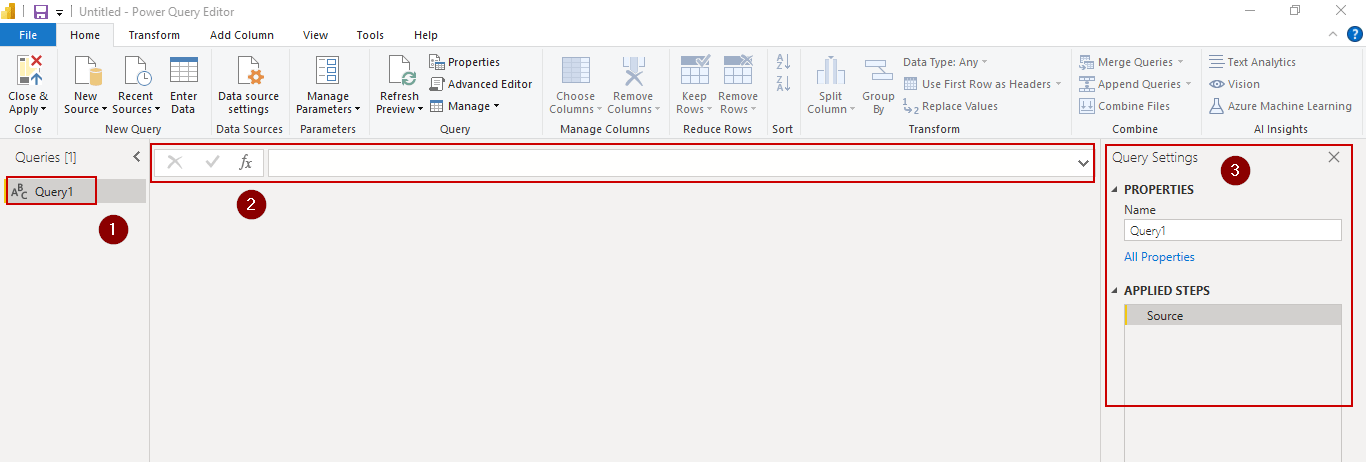1366x462 pixels.
Task: Click the Split Column icon
Action: coord(830,71)
